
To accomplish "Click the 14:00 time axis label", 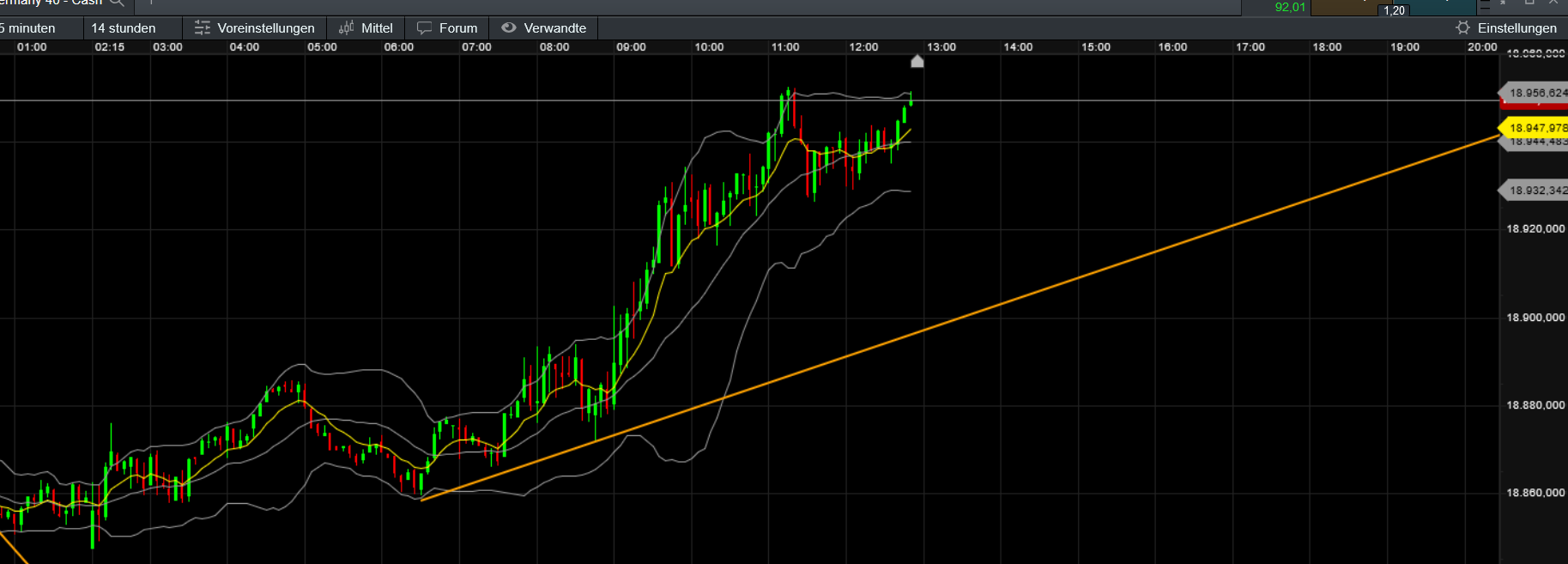I will [x=1018, y=47].
